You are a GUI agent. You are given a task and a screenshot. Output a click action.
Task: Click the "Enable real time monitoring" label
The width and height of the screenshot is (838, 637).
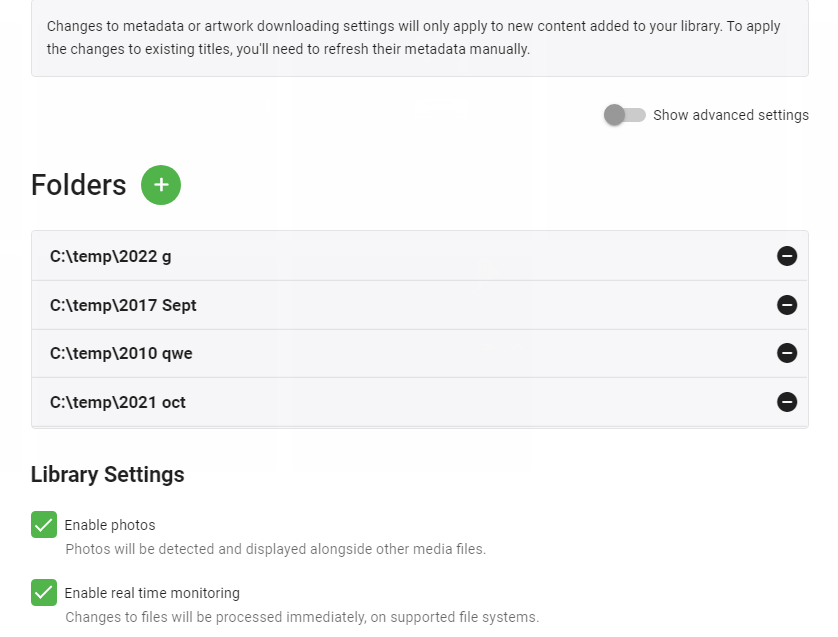[152, 593]
